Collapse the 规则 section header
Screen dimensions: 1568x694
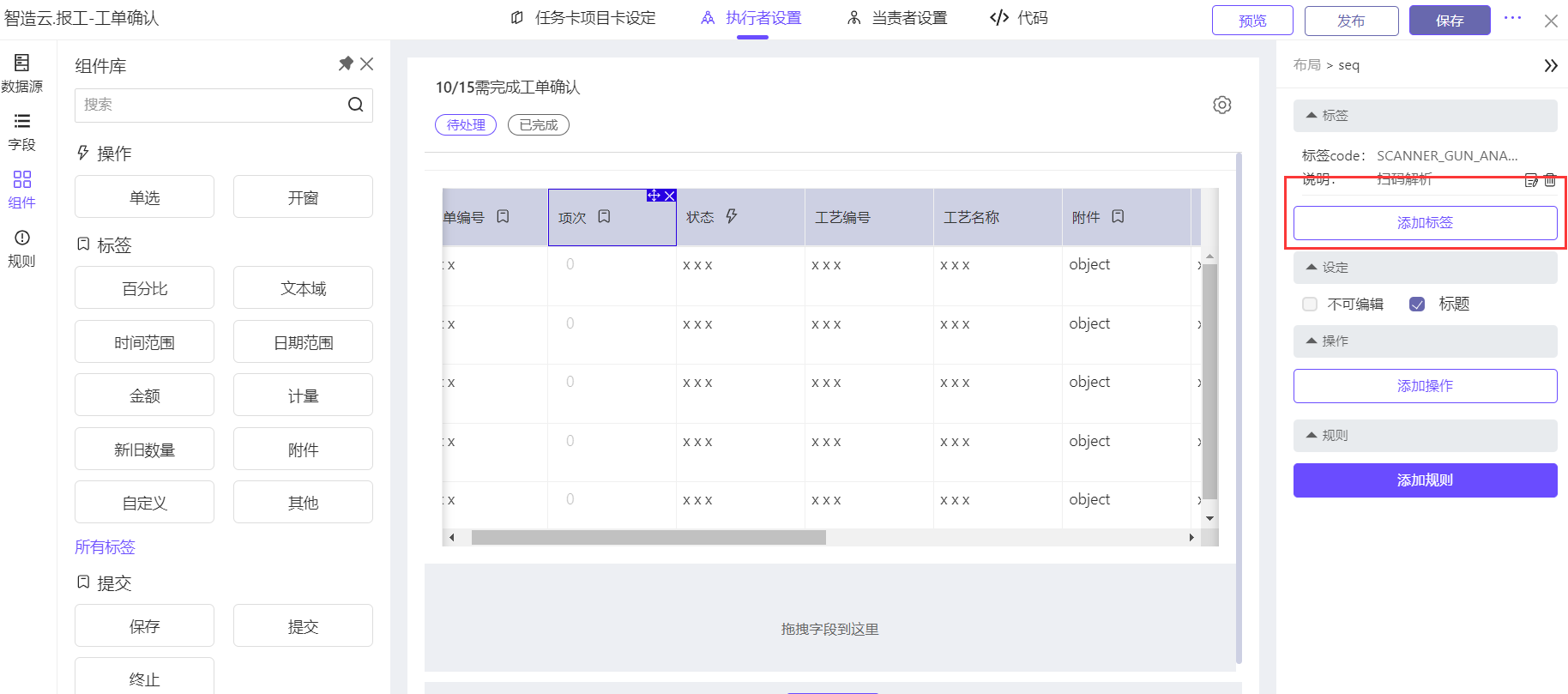[x=1312, y=435]
